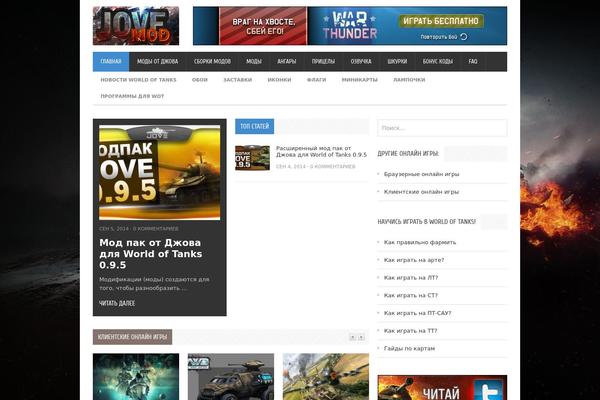600x400 pixels.
Task: Click the Сен 4, 2014 top article comments line
Action: 316,167
